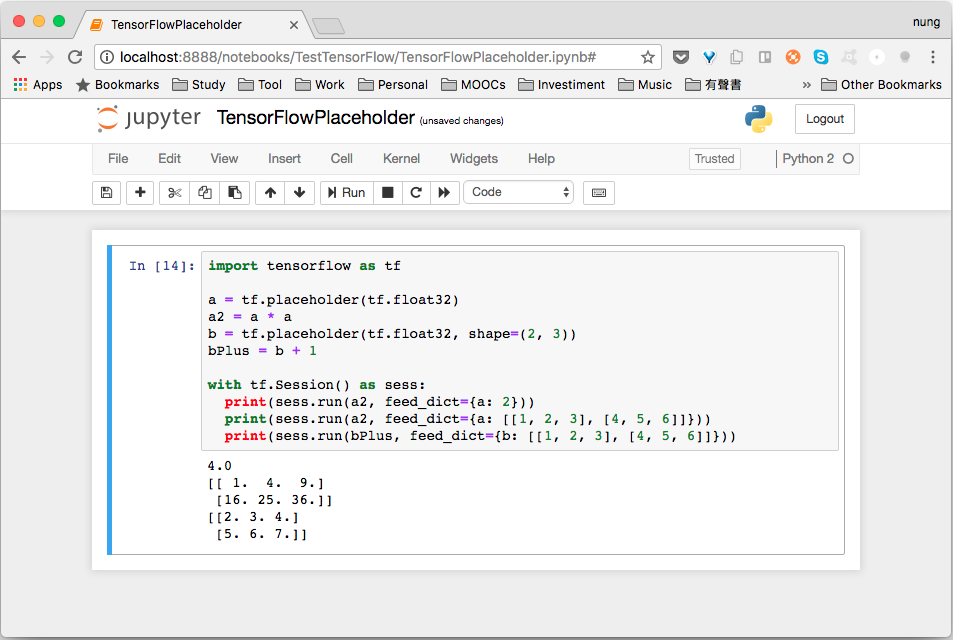The height and width of the screenshot is (640, 953).
Task: Open the Investiment bookmarks folder
Action: pos(562,84)
